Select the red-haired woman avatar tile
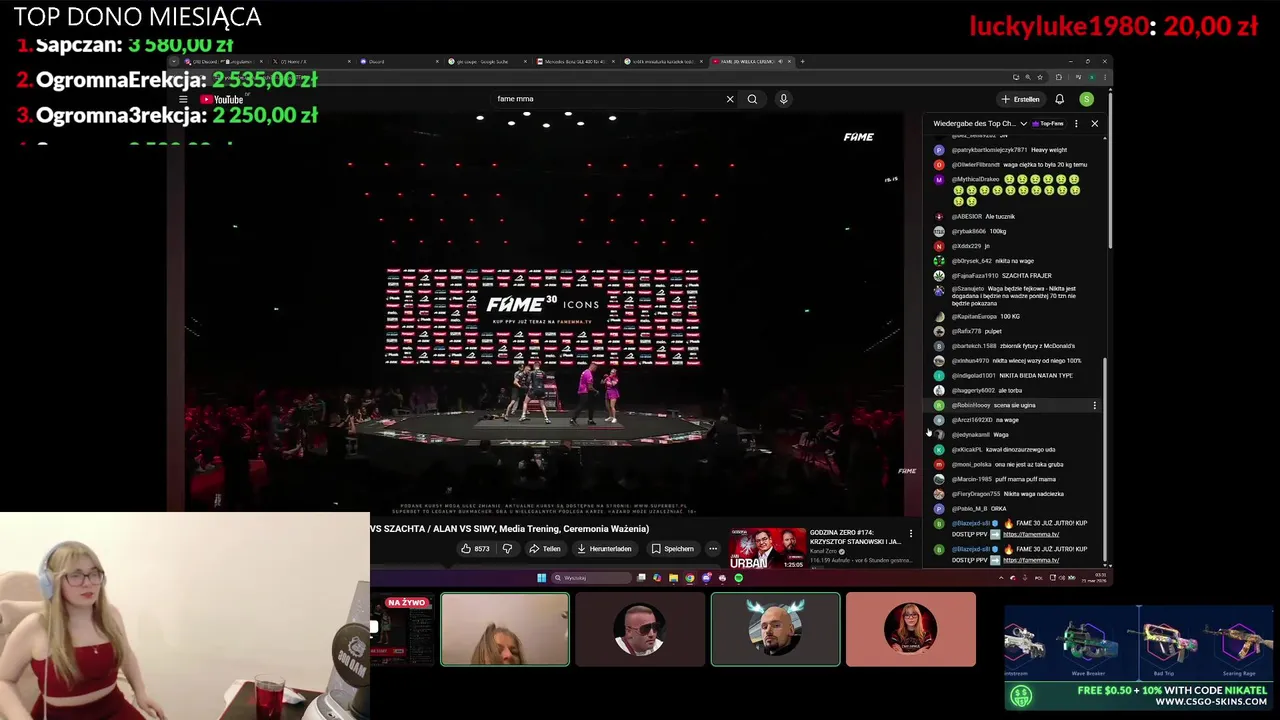The image size is (1280, 720). pos(910,629)
